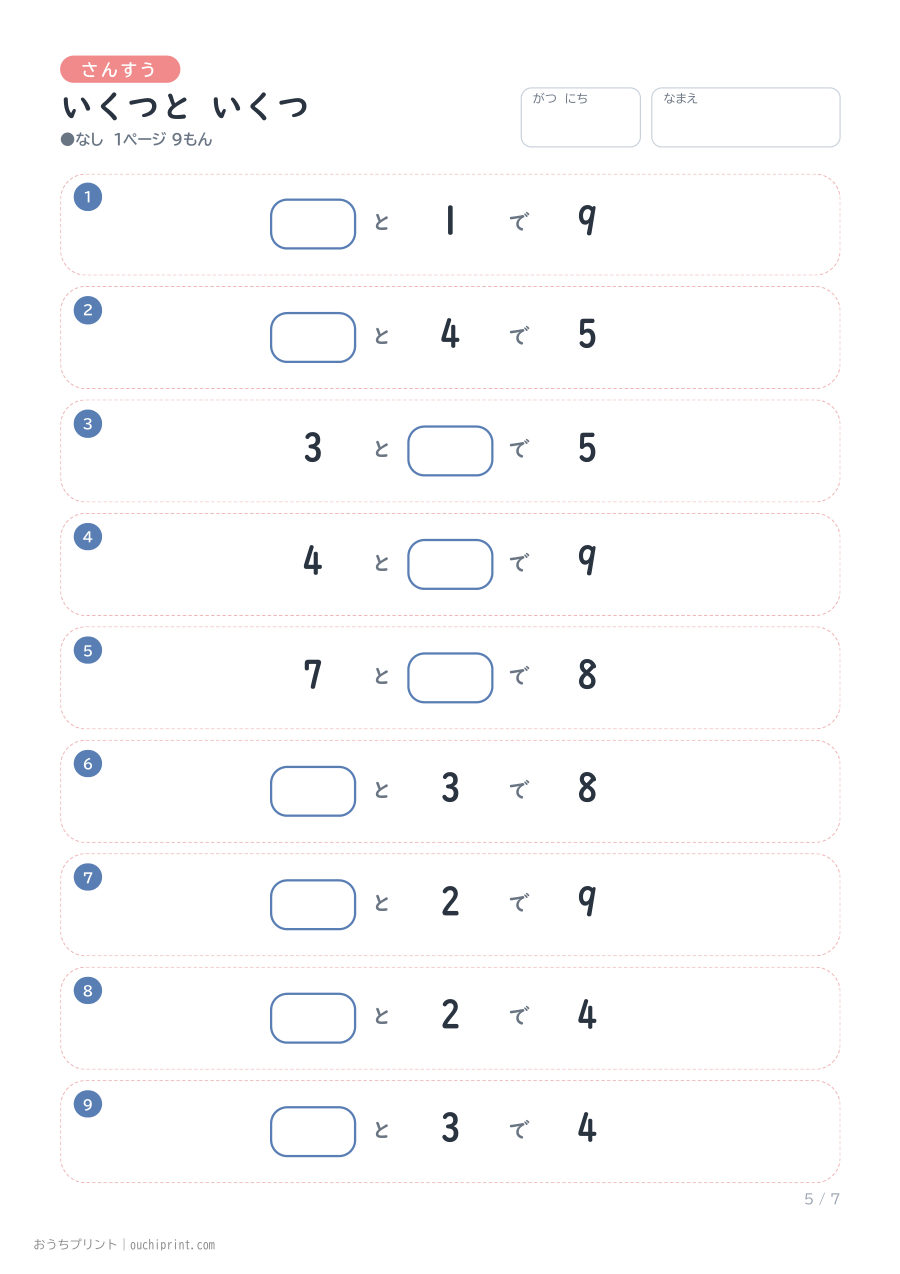Viewport: 900px width, 1274px height.
Task: Click the number 2 problem badge
Action: 88,310
